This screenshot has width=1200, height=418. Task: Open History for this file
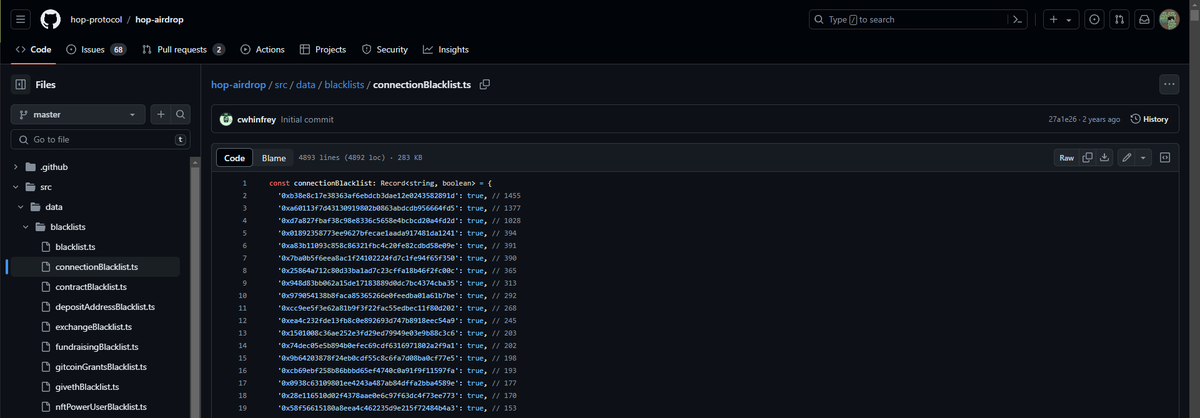point(1149,119)
